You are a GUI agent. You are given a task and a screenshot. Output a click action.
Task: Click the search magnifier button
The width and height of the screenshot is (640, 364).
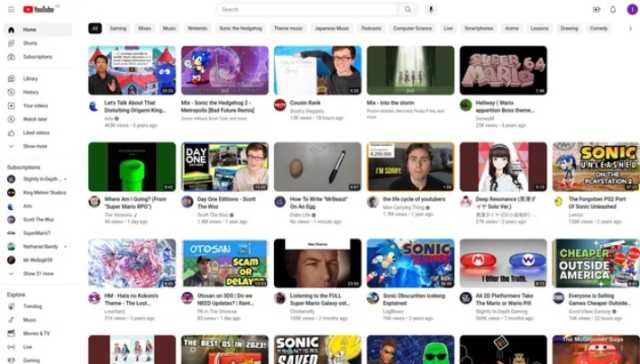[x=408, y=9]
